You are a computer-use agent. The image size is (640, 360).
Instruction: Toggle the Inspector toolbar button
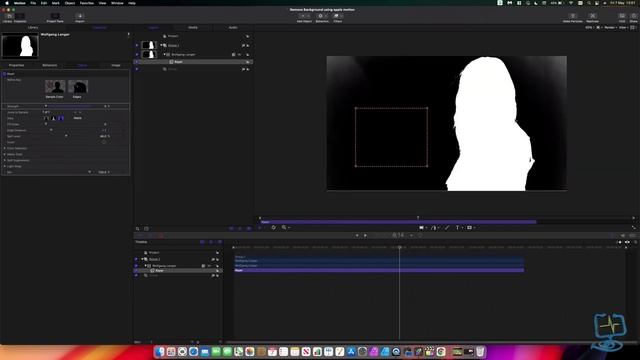click(x=20, y=18)
